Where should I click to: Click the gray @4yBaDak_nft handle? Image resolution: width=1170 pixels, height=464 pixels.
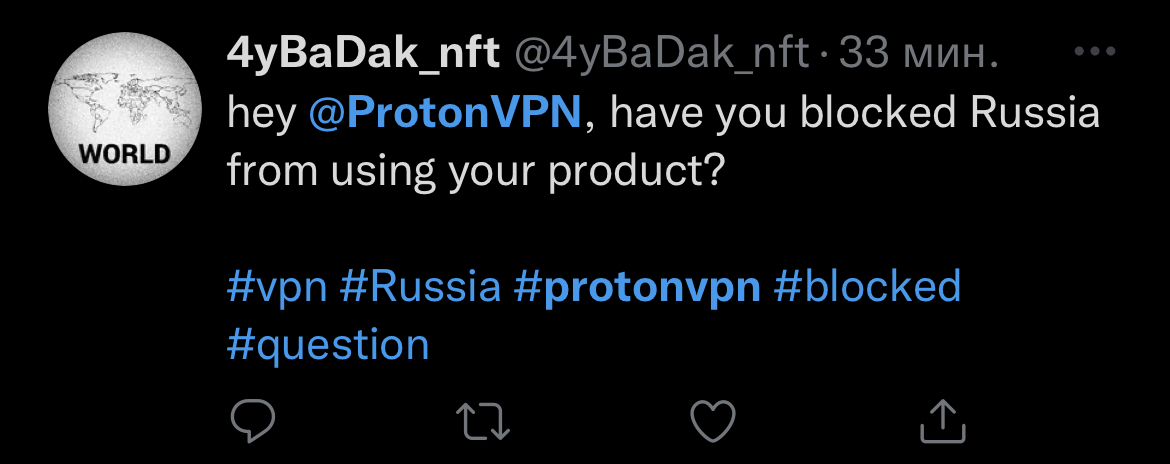point(661,54)
